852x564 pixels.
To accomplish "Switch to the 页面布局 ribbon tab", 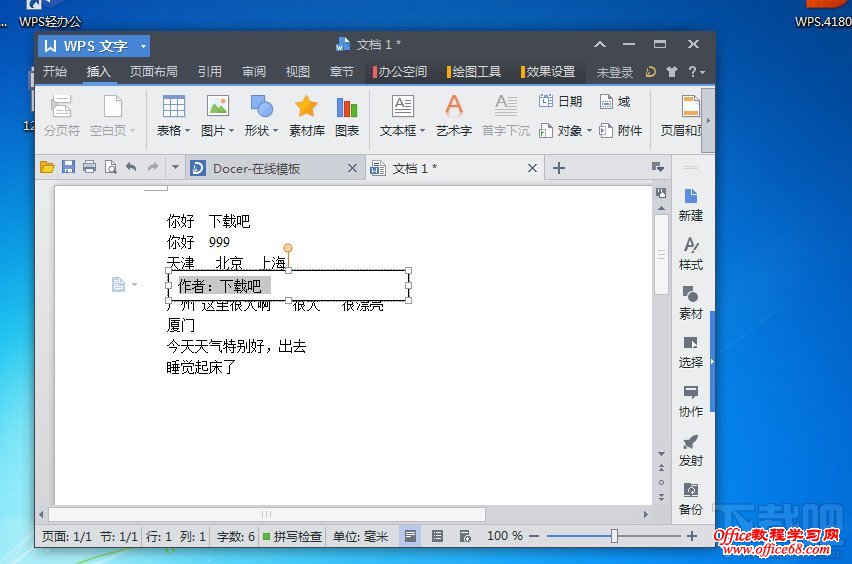I will pos(153,72).
